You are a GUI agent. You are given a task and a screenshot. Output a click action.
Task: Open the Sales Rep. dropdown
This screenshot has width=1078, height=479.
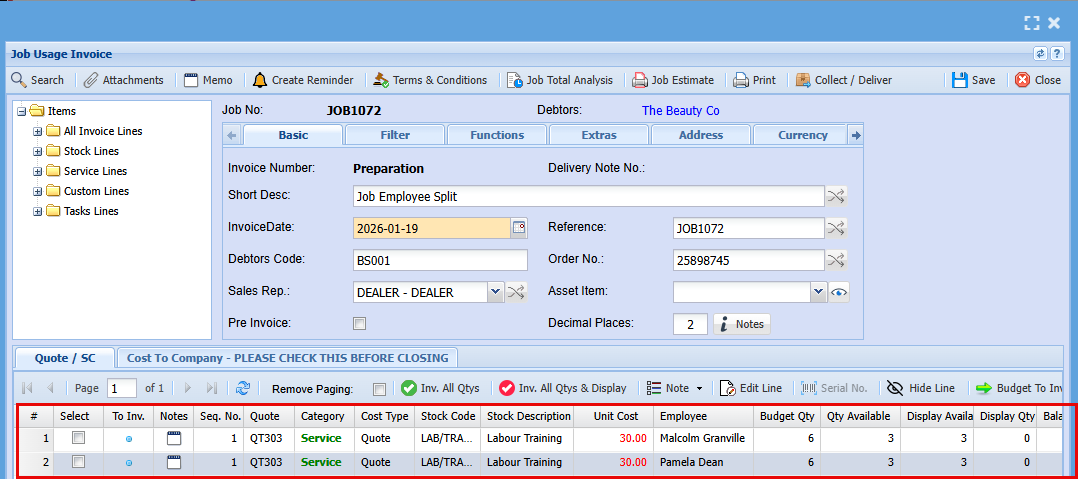coord(495,292)
